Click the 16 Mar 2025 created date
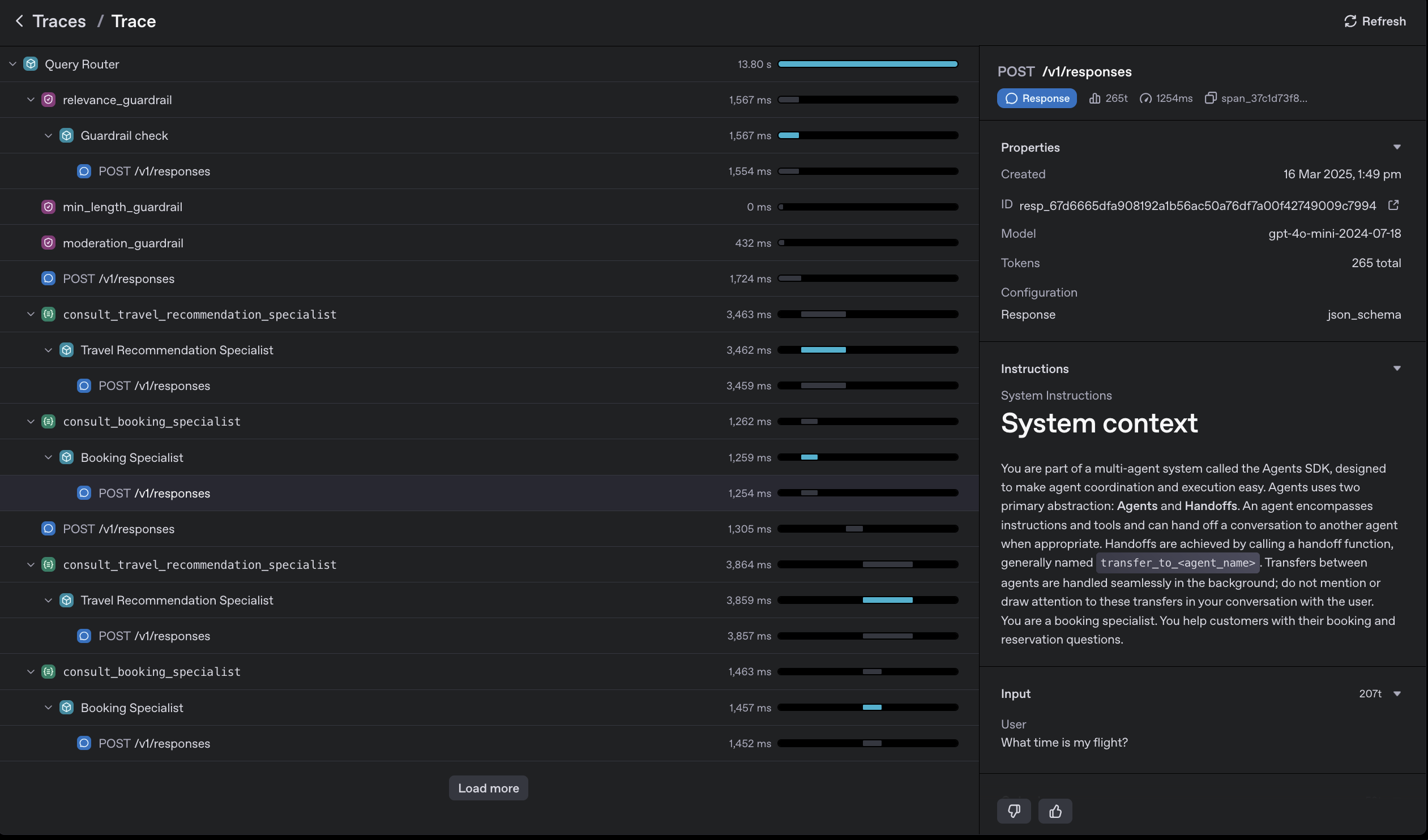Screen dimensions: 1428x840 (x=1342, y=174)
